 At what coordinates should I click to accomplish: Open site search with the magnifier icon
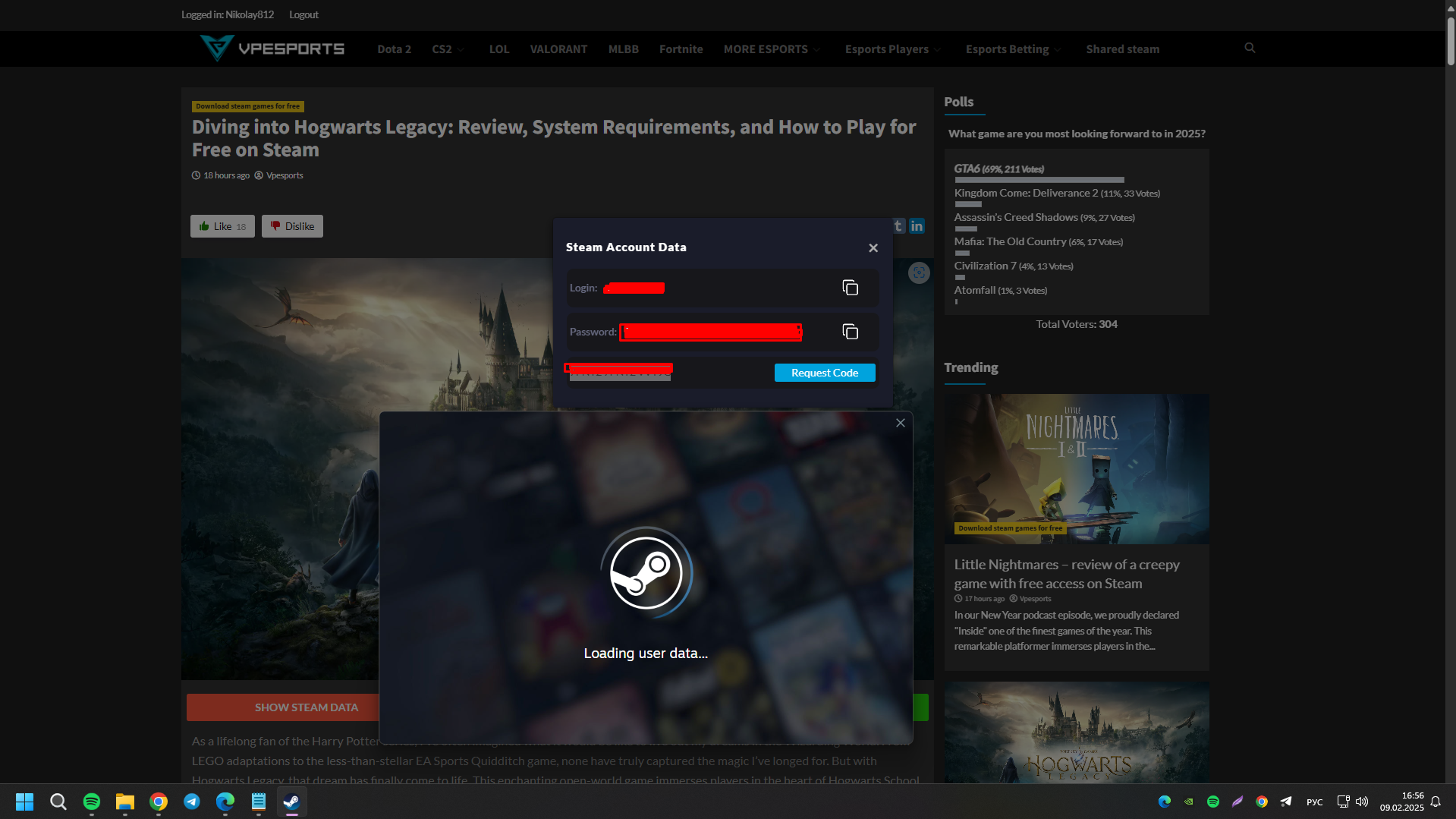coord(1250,48)
